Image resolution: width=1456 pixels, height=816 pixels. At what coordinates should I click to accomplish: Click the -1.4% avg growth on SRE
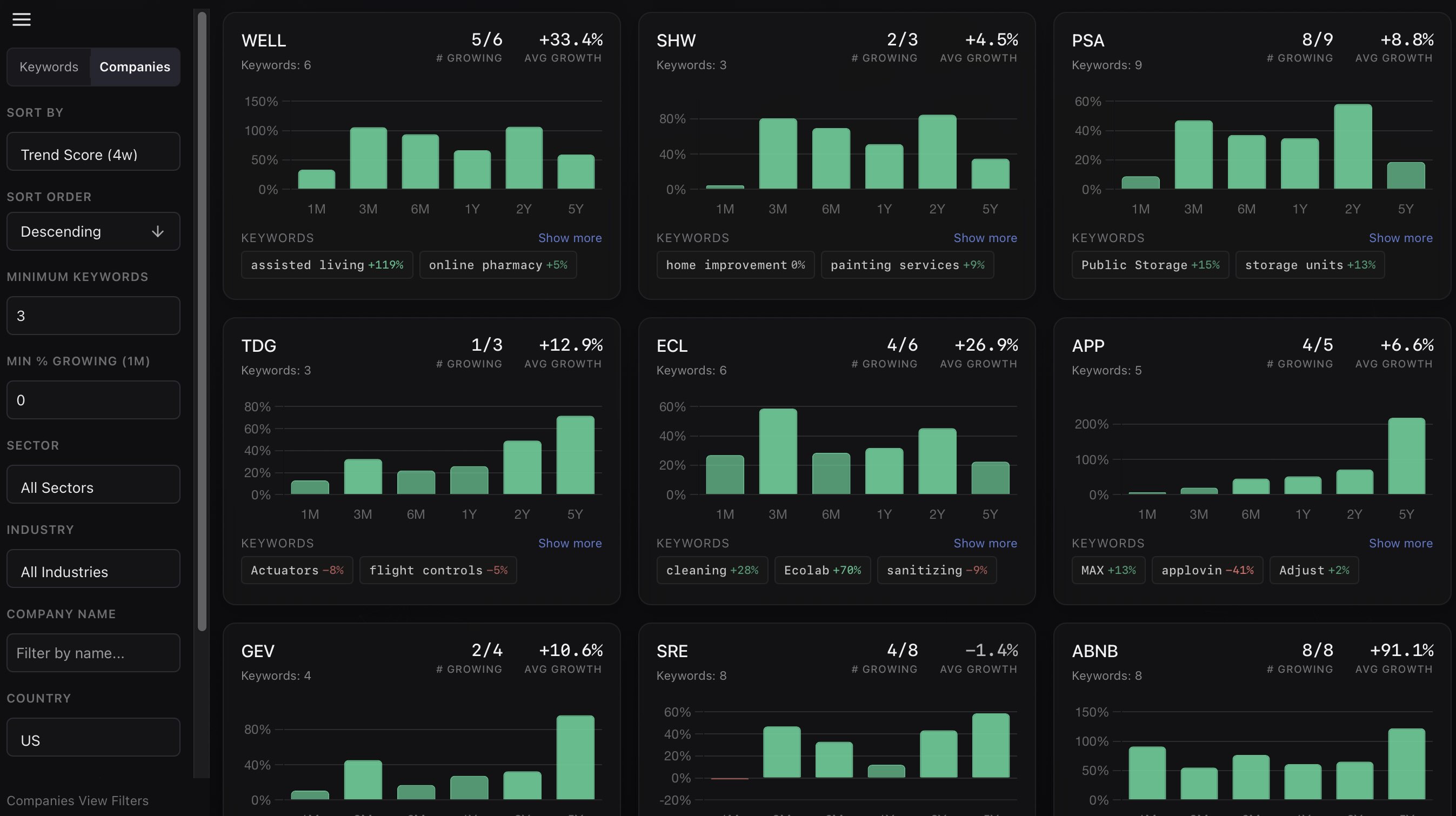[991, 650]
